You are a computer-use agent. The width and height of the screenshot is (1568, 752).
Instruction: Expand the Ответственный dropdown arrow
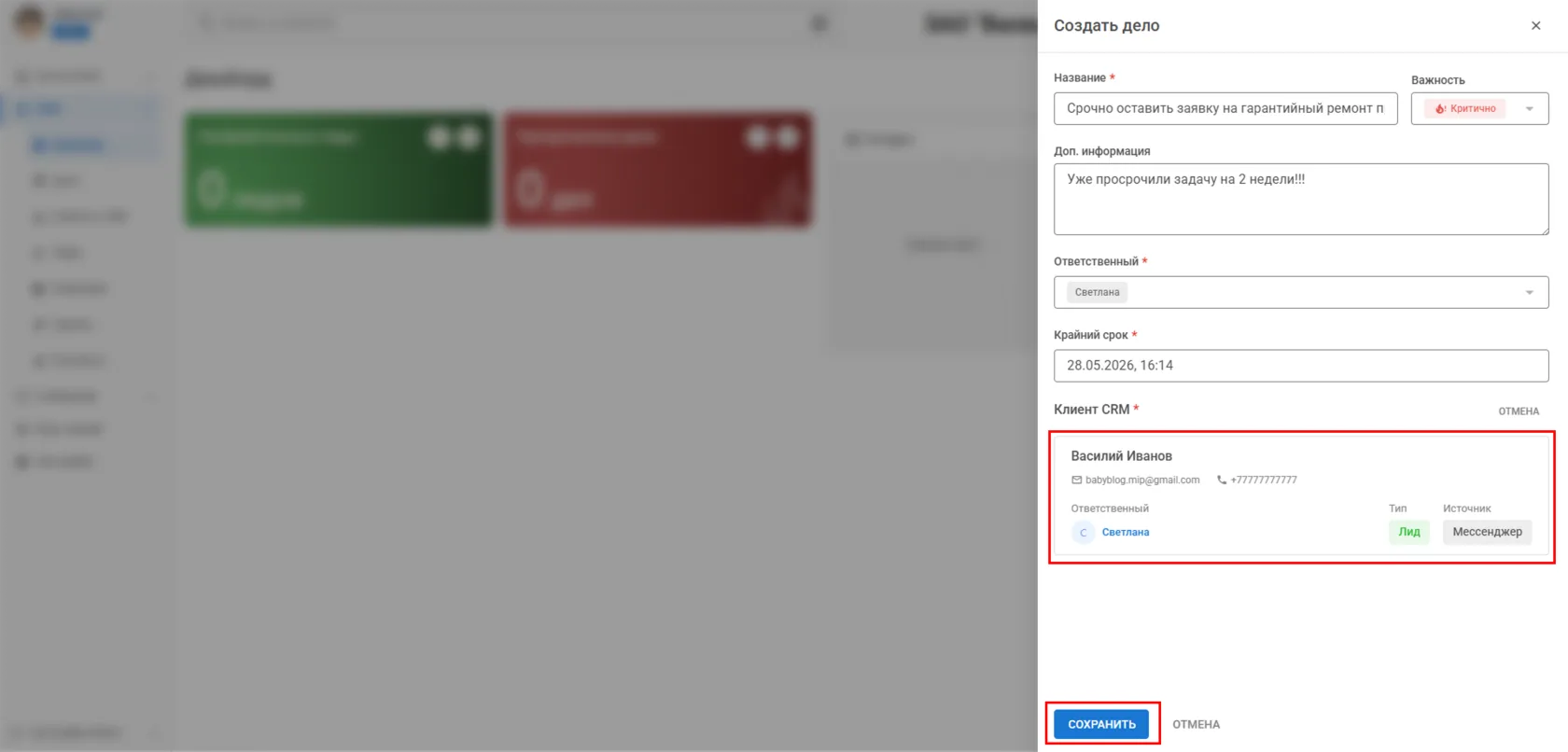1529,293
